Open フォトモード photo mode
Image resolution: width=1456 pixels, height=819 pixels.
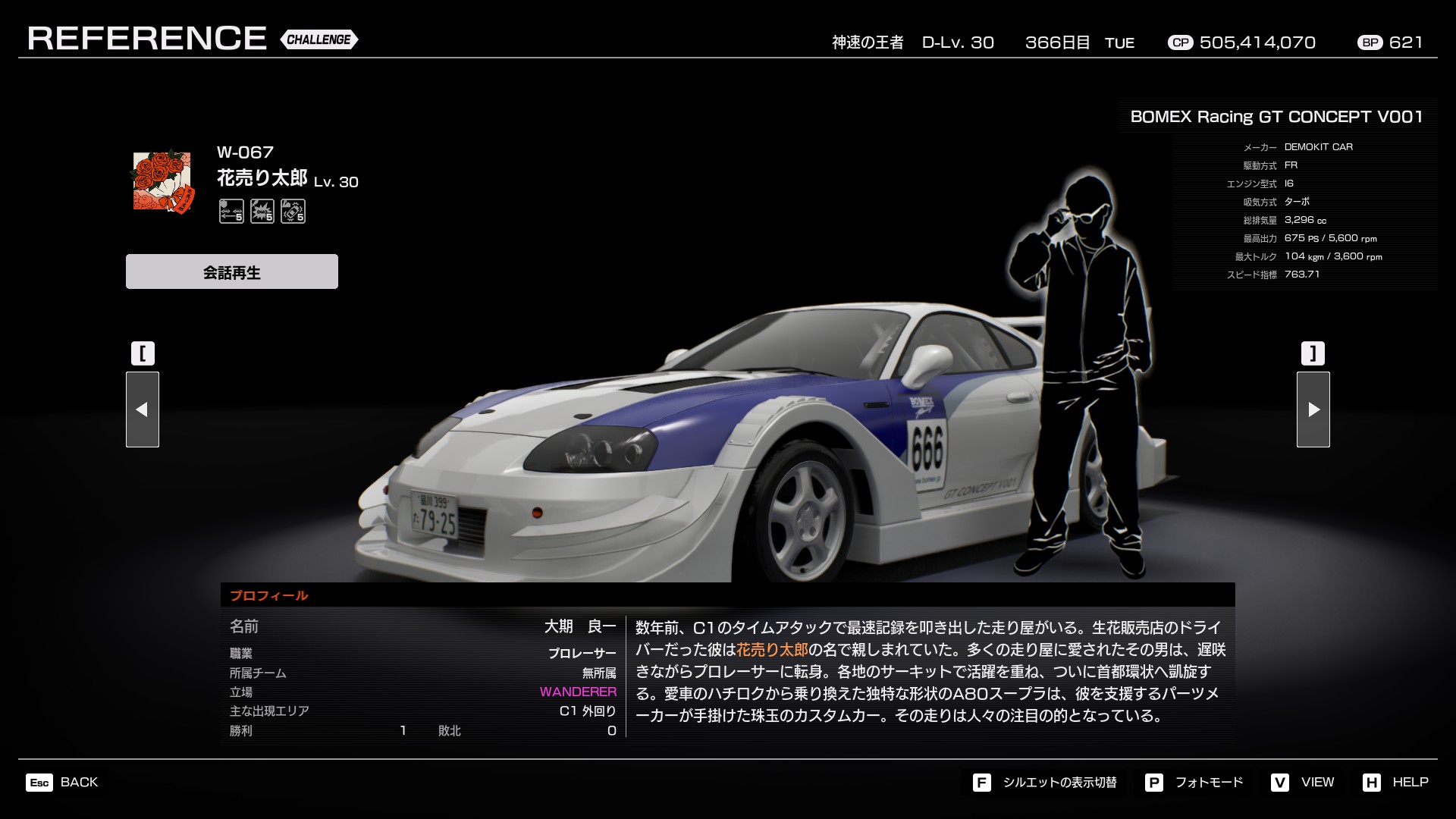(1194, 782)
